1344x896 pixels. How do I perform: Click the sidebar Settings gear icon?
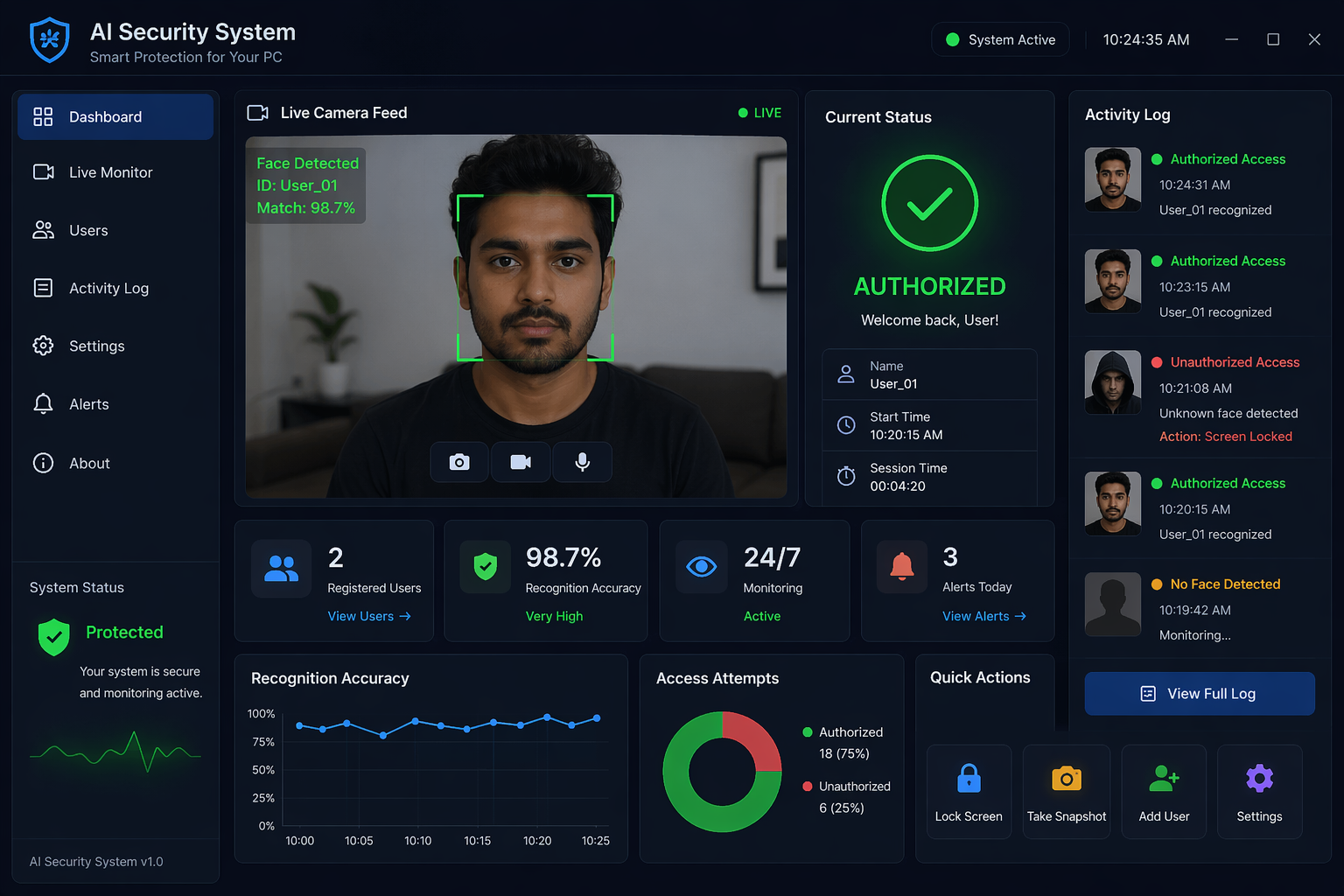tap(43, 346)
